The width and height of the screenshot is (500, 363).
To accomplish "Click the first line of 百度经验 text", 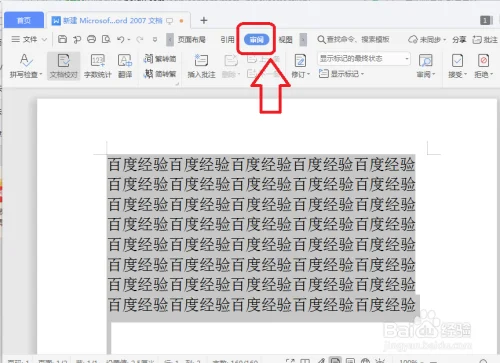I will (261, 164).
